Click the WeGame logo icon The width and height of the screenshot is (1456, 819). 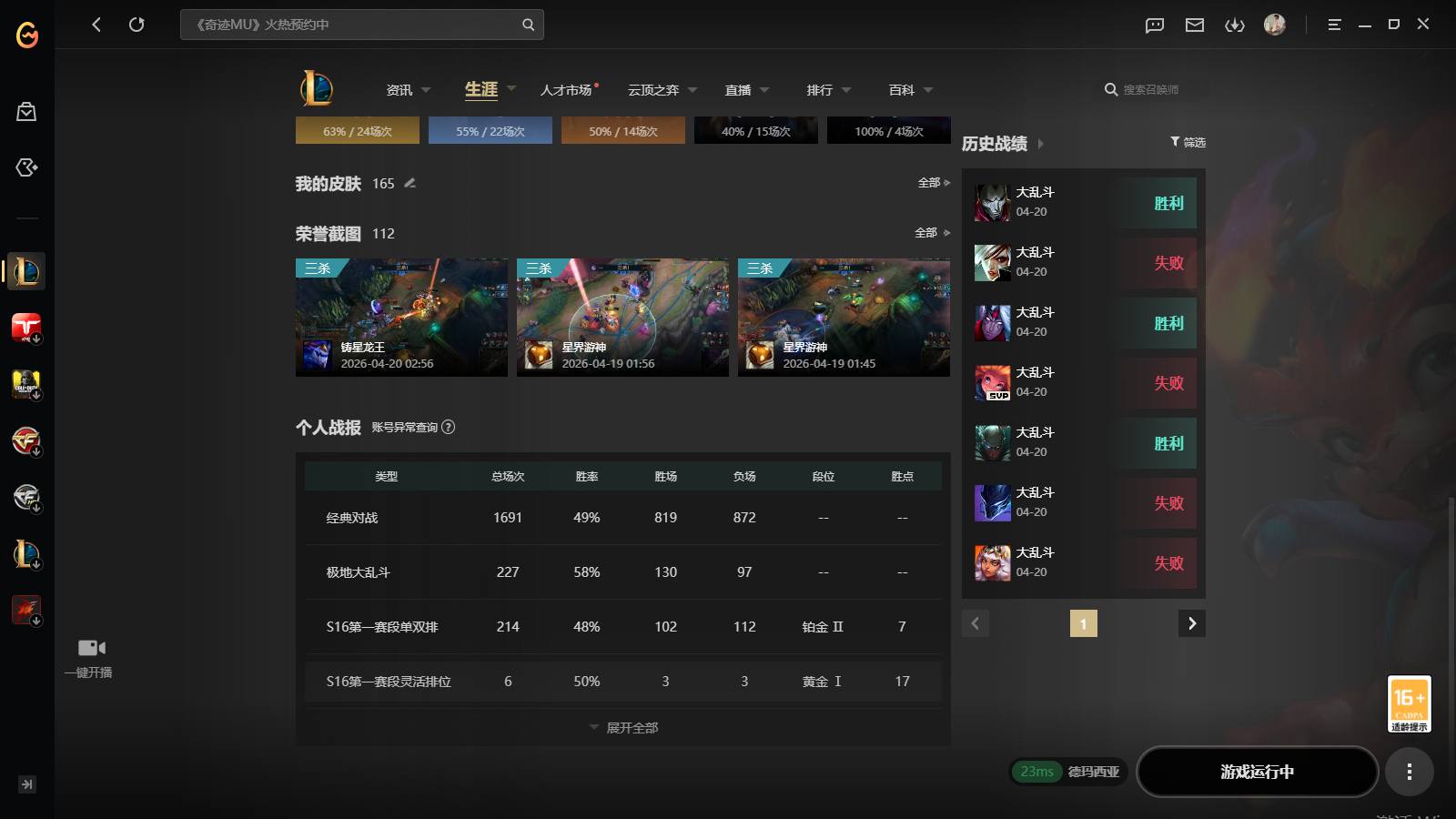[27, 35]
